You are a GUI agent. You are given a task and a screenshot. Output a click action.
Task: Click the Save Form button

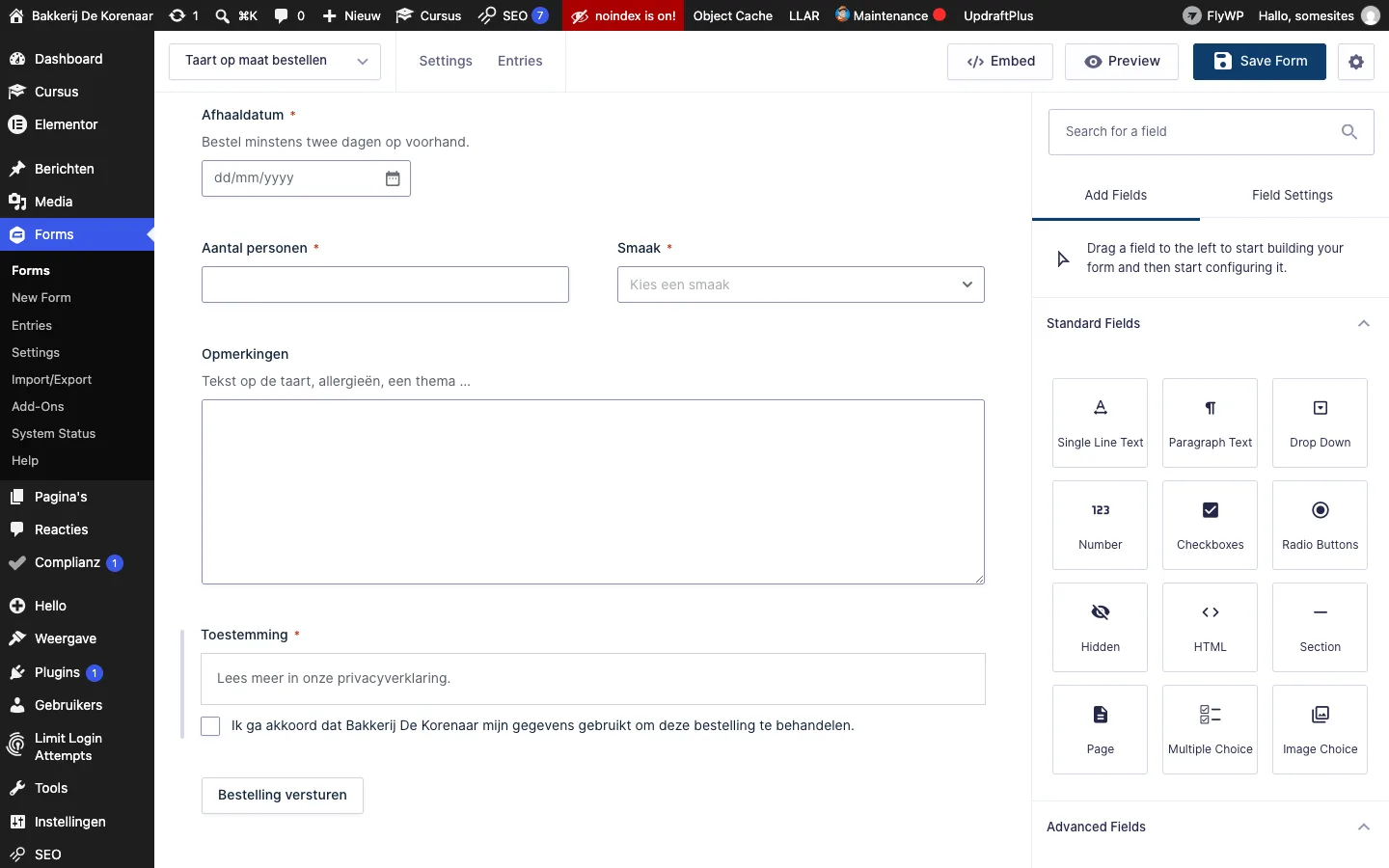pyautogui.click(x=1259, y=62)
